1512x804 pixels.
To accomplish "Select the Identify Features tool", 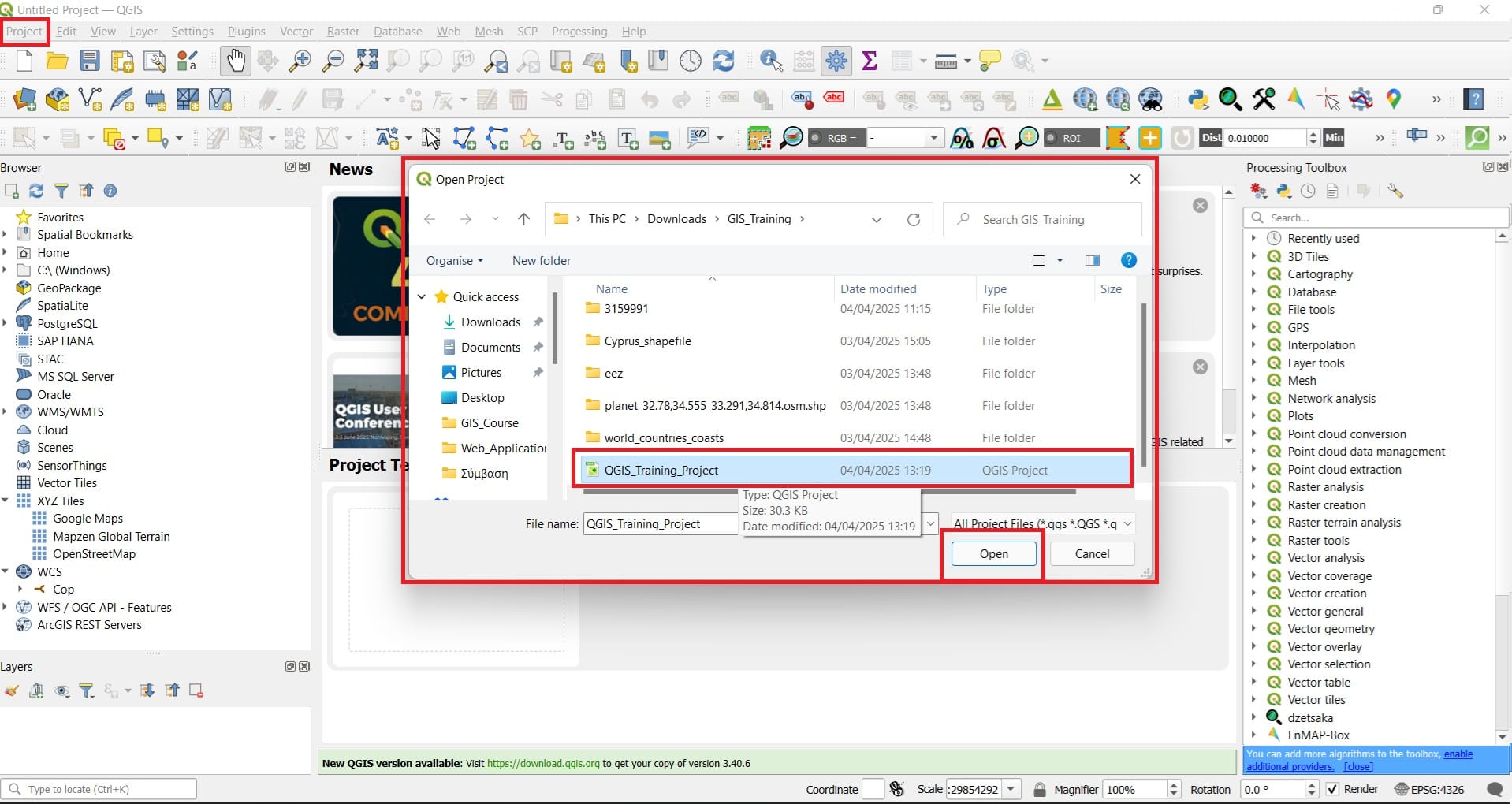I will click(771, 61).
